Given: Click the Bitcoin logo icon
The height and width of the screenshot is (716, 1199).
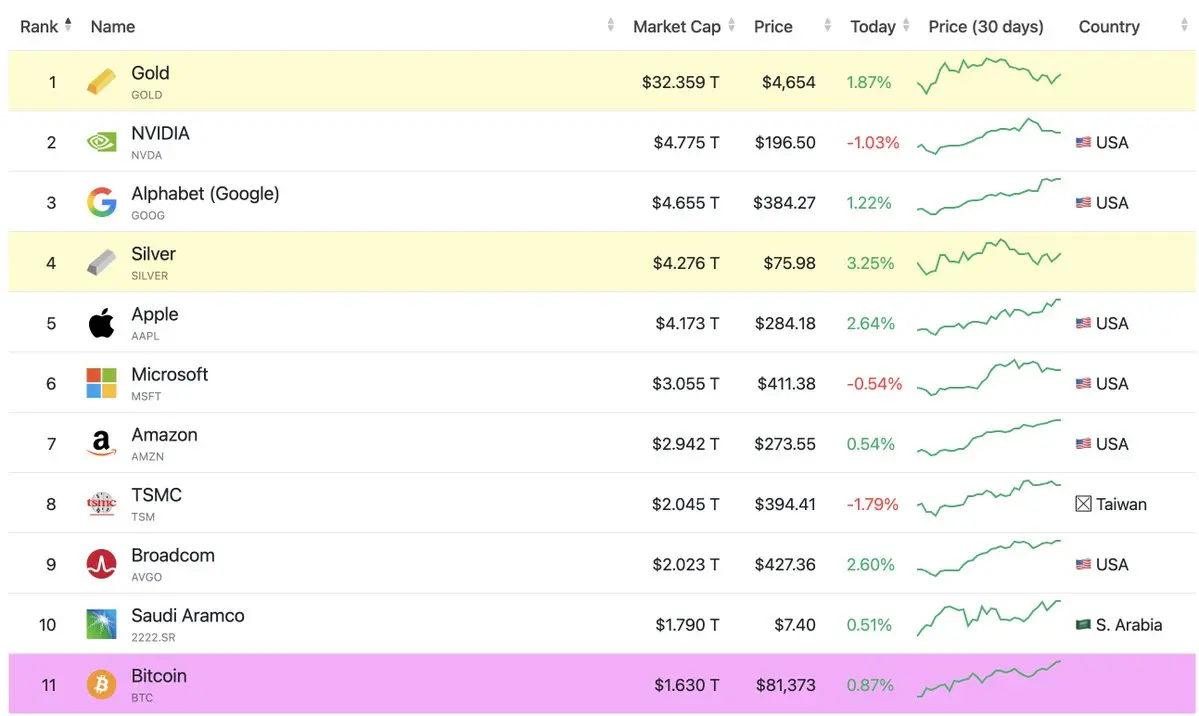Looking at the screenshot, I should (101, 685).
